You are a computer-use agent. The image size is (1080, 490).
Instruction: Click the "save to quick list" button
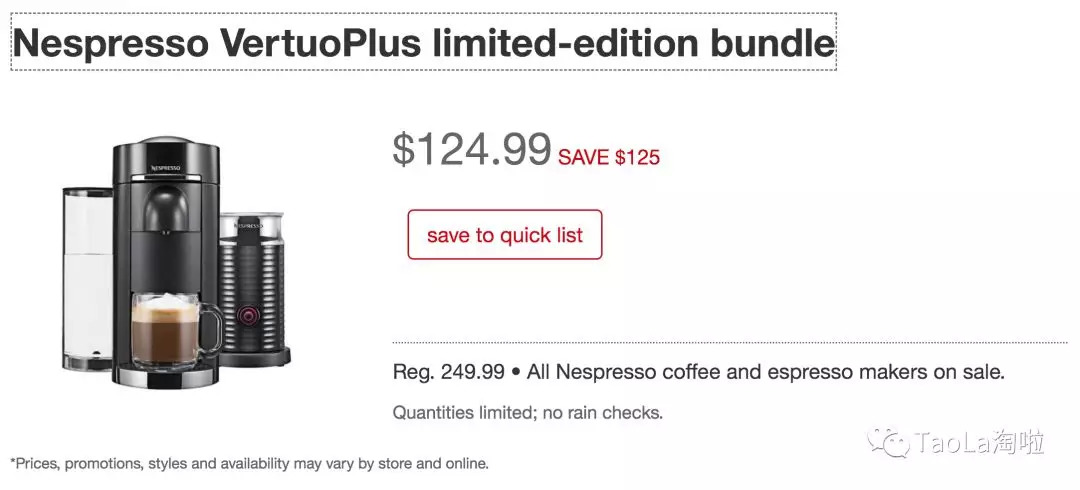(504, 235)
